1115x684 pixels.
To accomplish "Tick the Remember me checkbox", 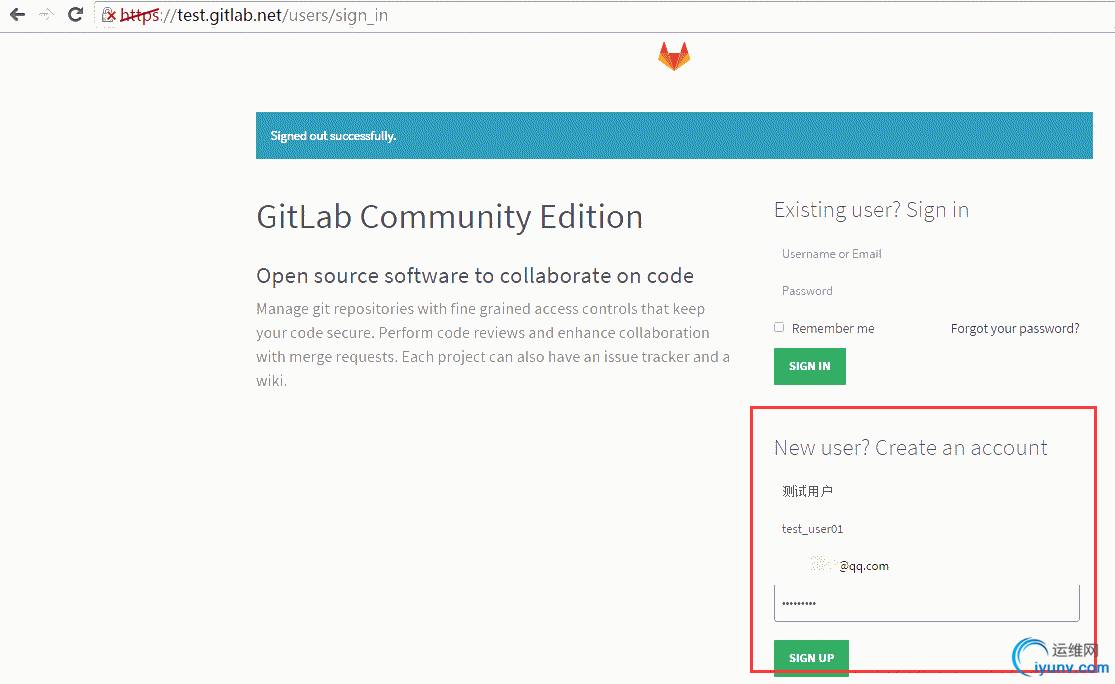I will coord(779,328).
